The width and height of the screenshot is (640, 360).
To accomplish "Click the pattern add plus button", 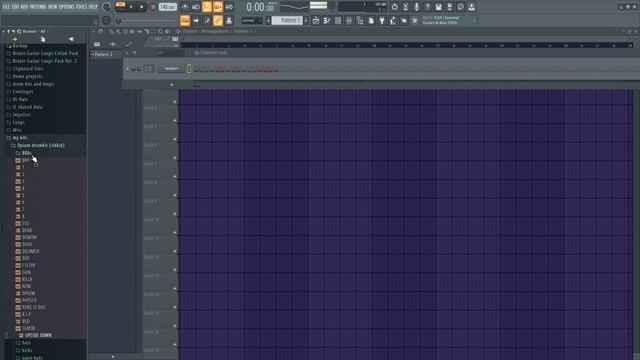I will 306,20.
